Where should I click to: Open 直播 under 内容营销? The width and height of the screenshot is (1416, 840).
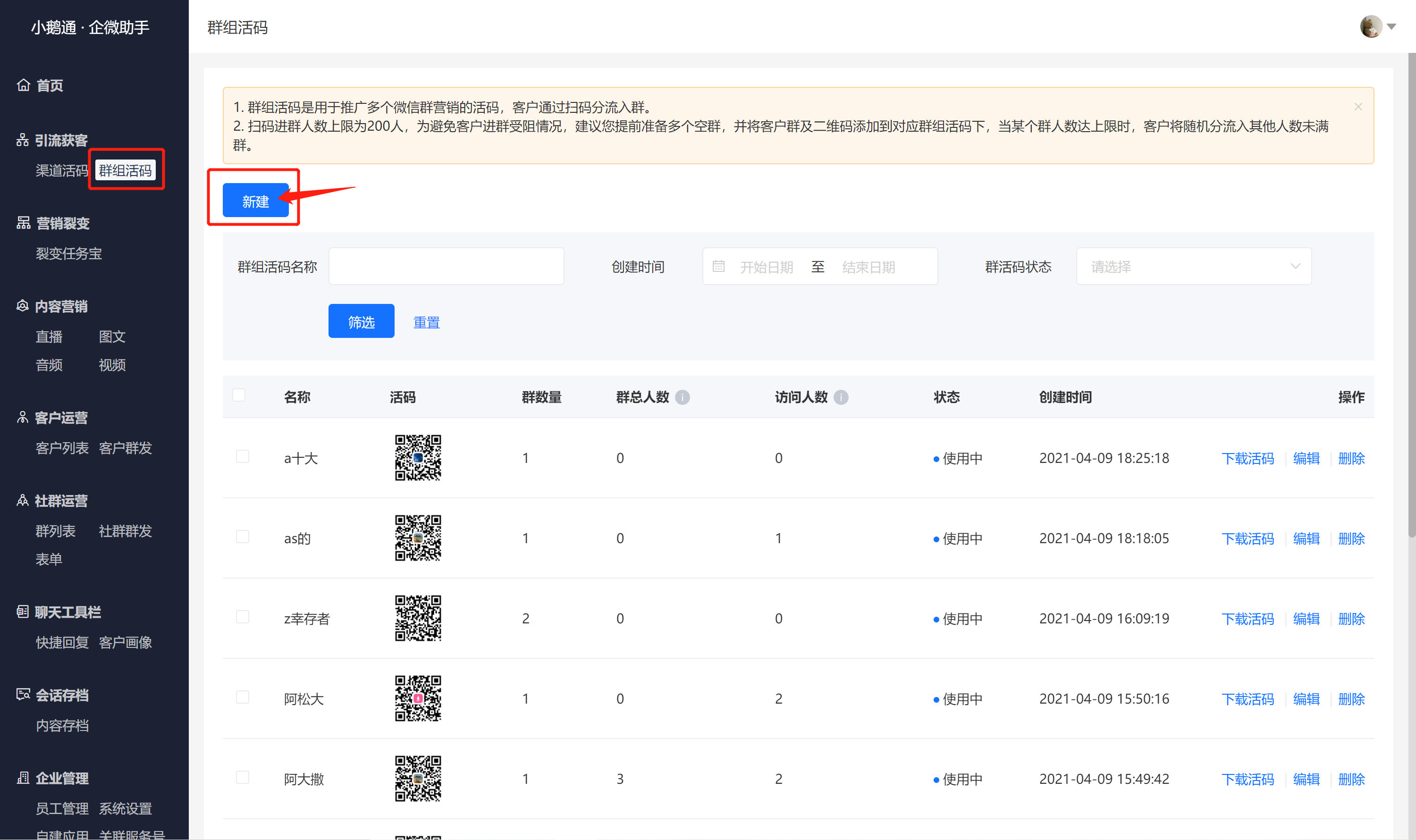[x=49, y=337]
